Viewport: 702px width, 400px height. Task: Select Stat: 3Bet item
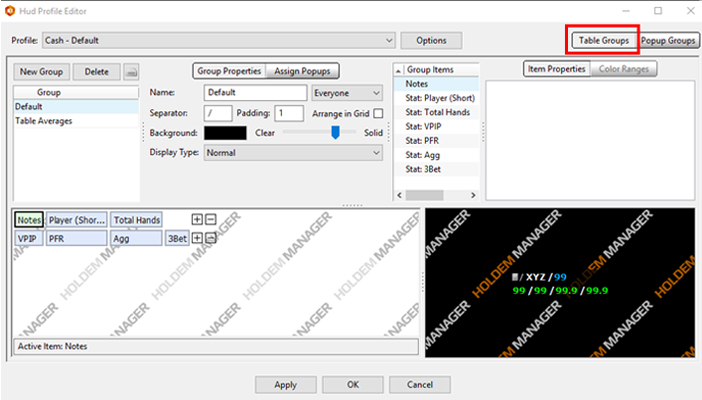tap(437, 169)
